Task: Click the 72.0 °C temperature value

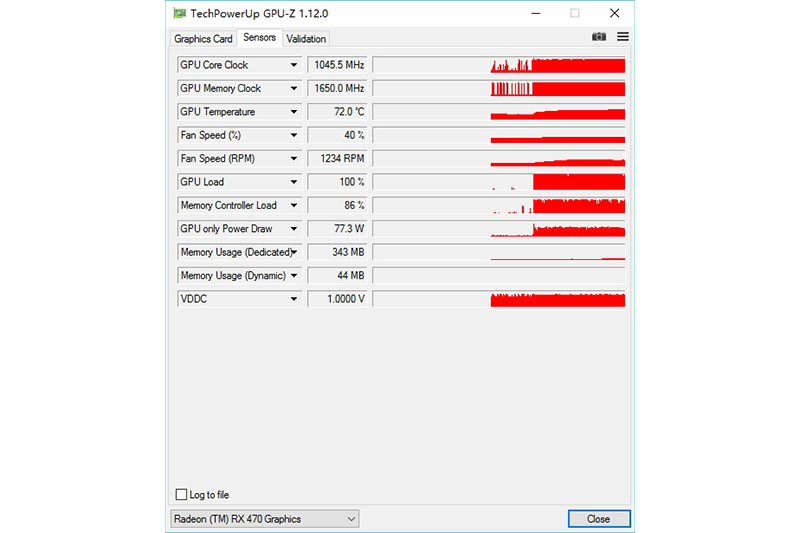Action: pos(337,112)
